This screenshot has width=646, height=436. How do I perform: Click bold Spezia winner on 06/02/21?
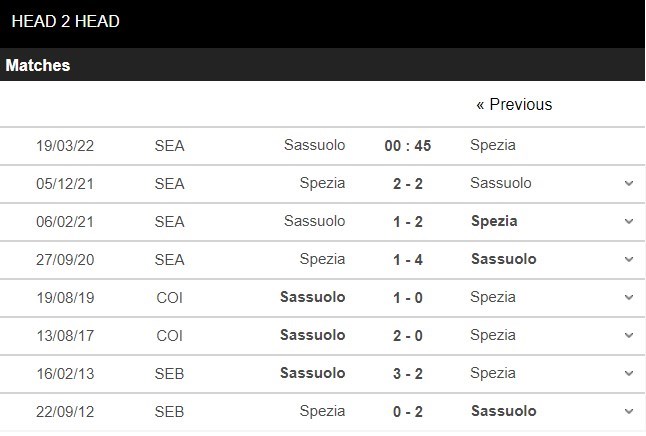coord(494,221)
